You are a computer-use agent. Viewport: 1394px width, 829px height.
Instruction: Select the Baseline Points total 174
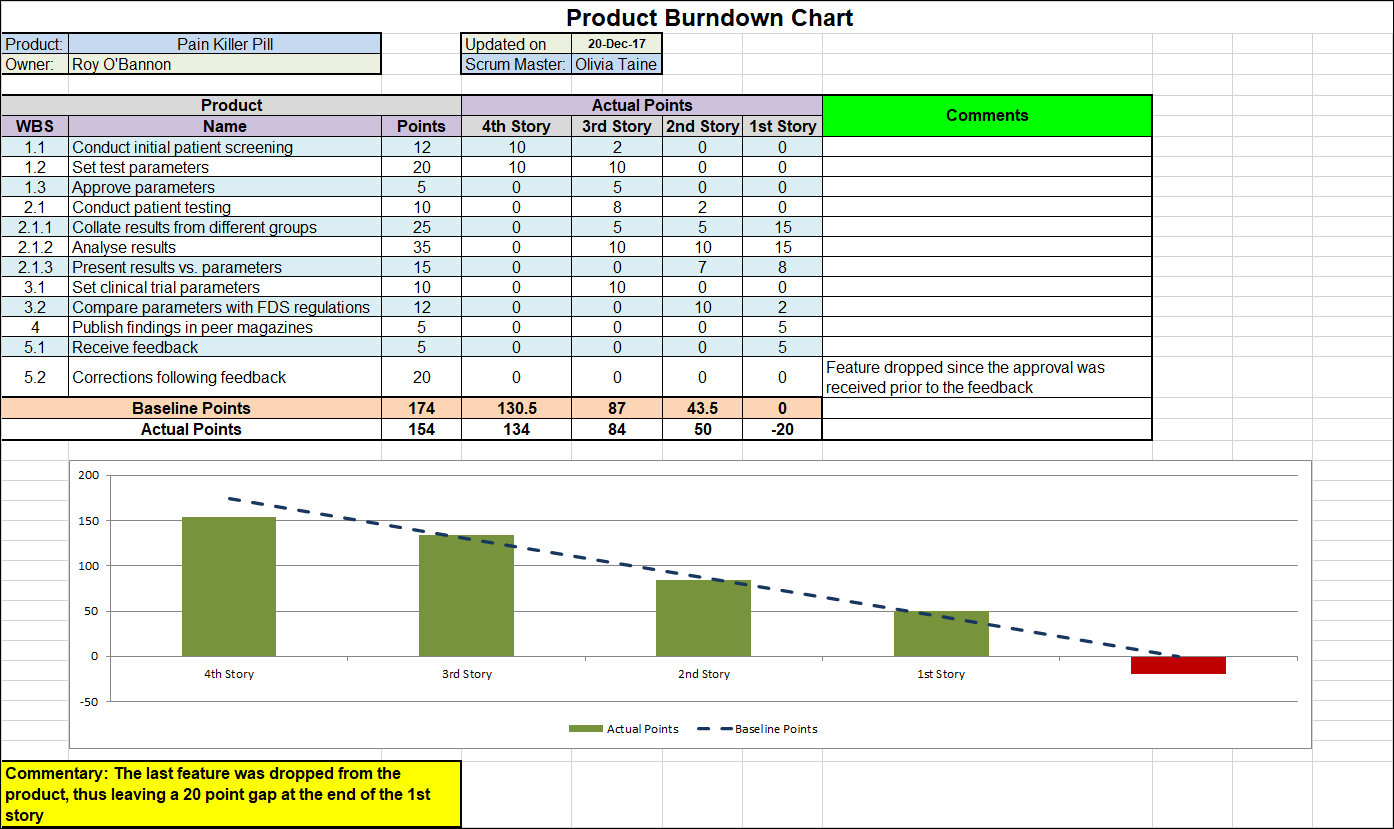[421, 408]
